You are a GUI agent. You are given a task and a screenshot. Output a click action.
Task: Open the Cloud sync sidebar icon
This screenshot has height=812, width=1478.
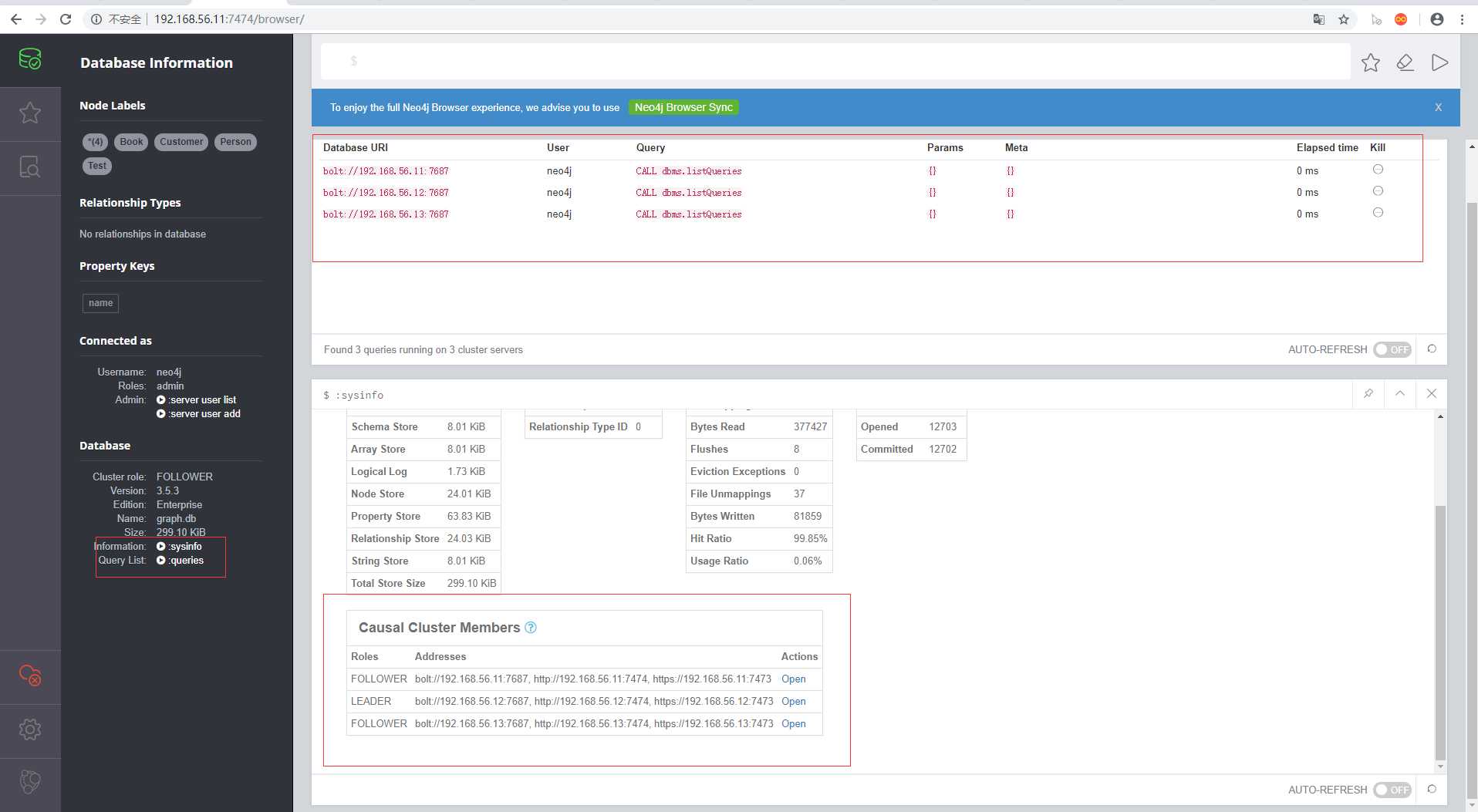click(30, 676)
